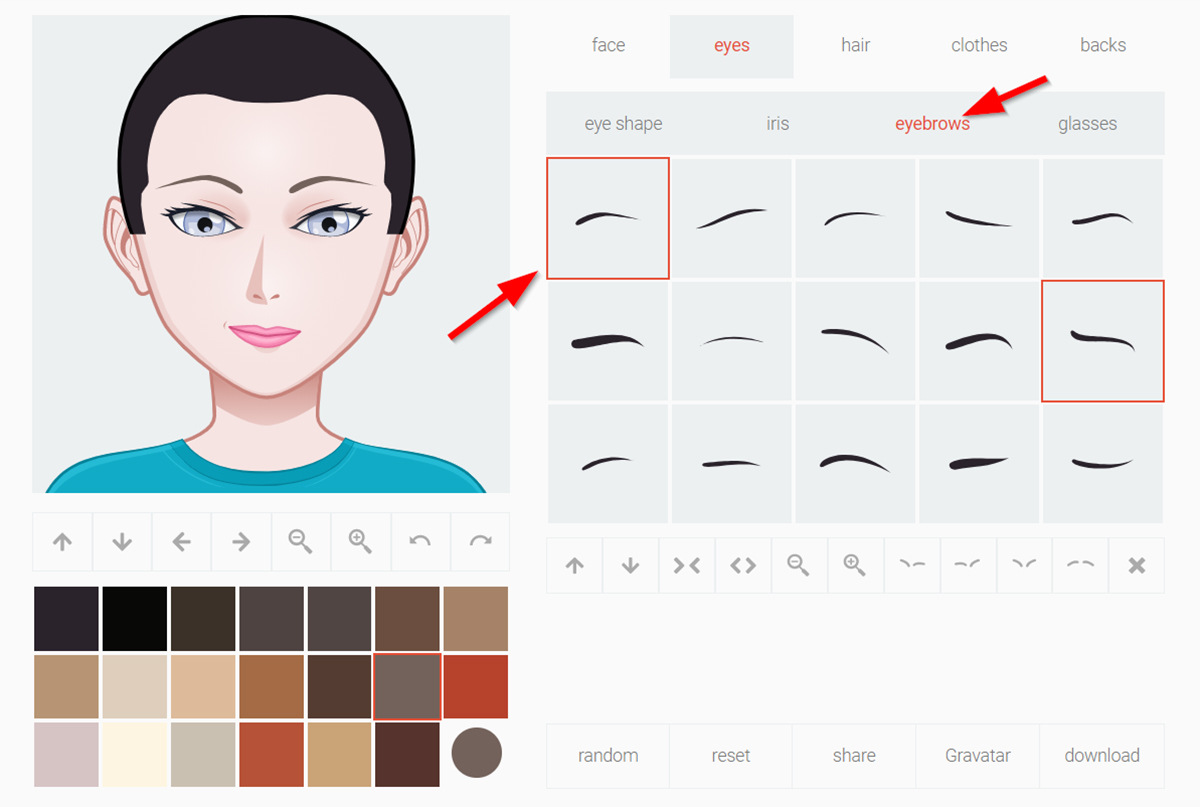Download the avatar
Screen dimensions: 1200x807
pos(1102,755)
